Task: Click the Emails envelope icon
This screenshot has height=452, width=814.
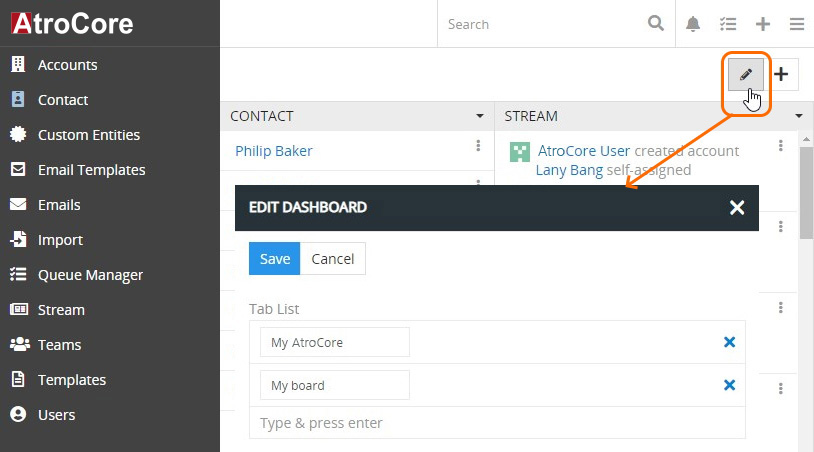Action: [x=18, y=204]
